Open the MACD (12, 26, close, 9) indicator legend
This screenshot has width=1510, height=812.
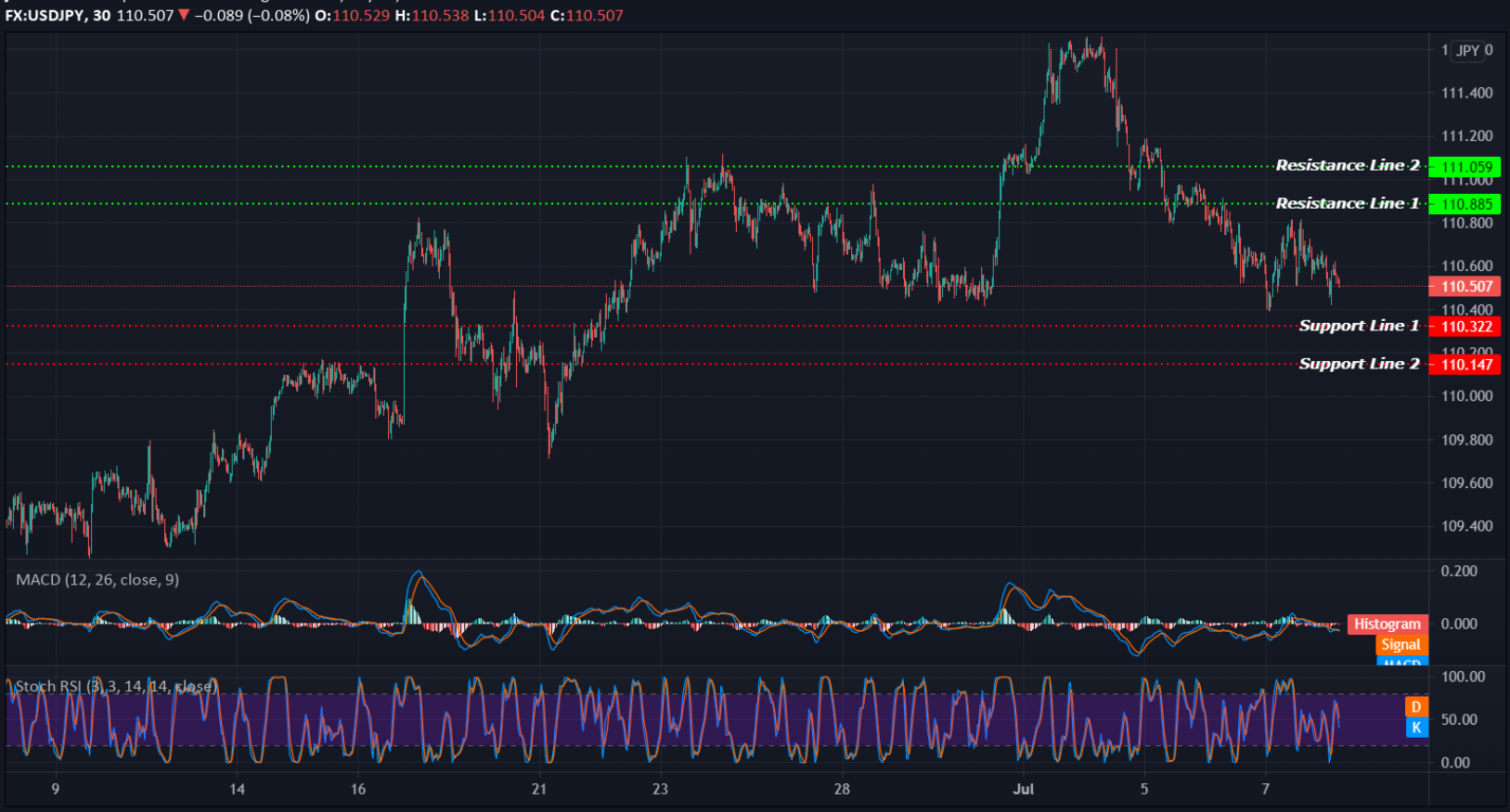[x=97, y=579]
